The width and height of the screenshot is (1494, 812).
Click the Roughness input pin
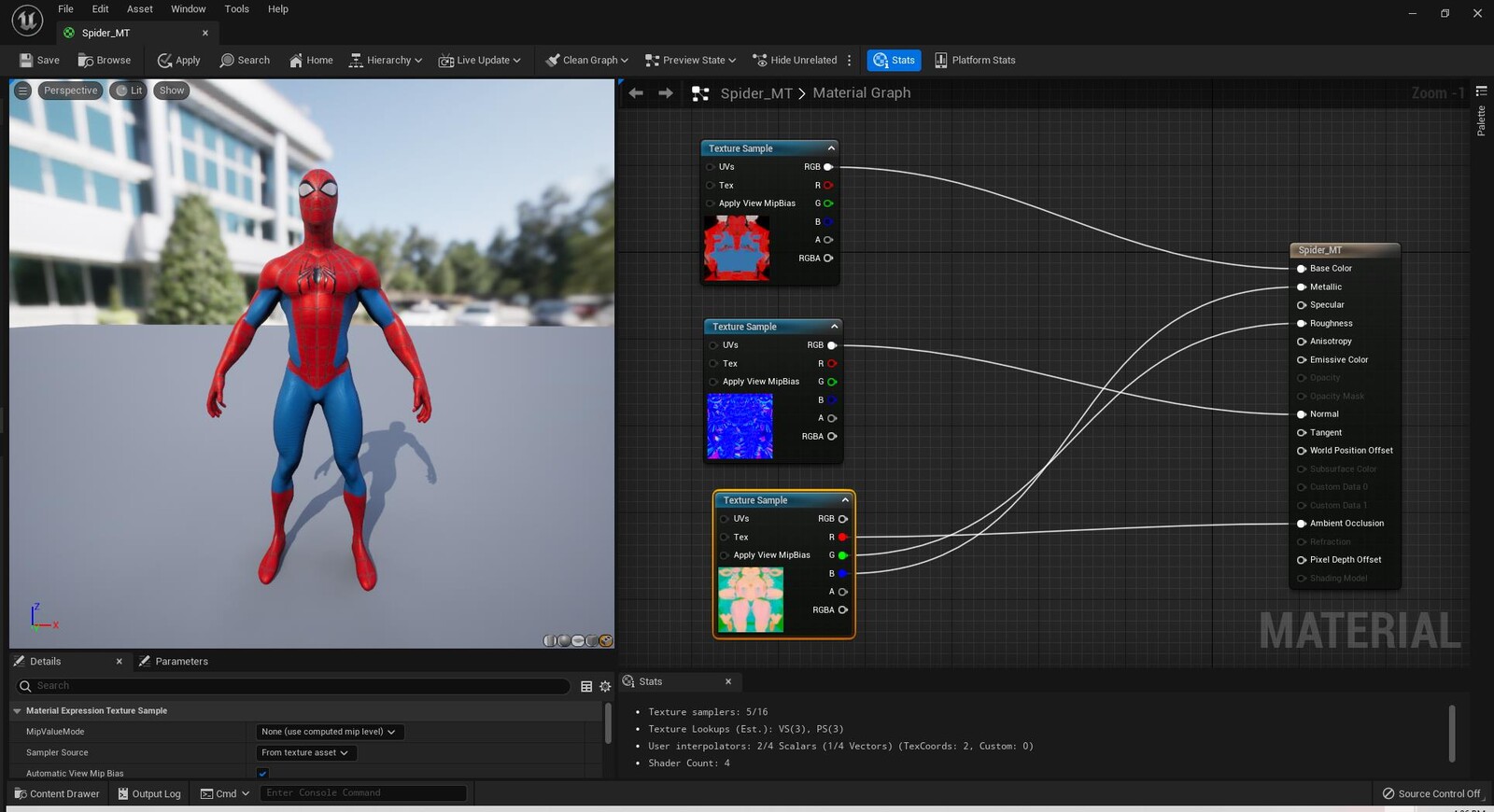pos(1302,324)
